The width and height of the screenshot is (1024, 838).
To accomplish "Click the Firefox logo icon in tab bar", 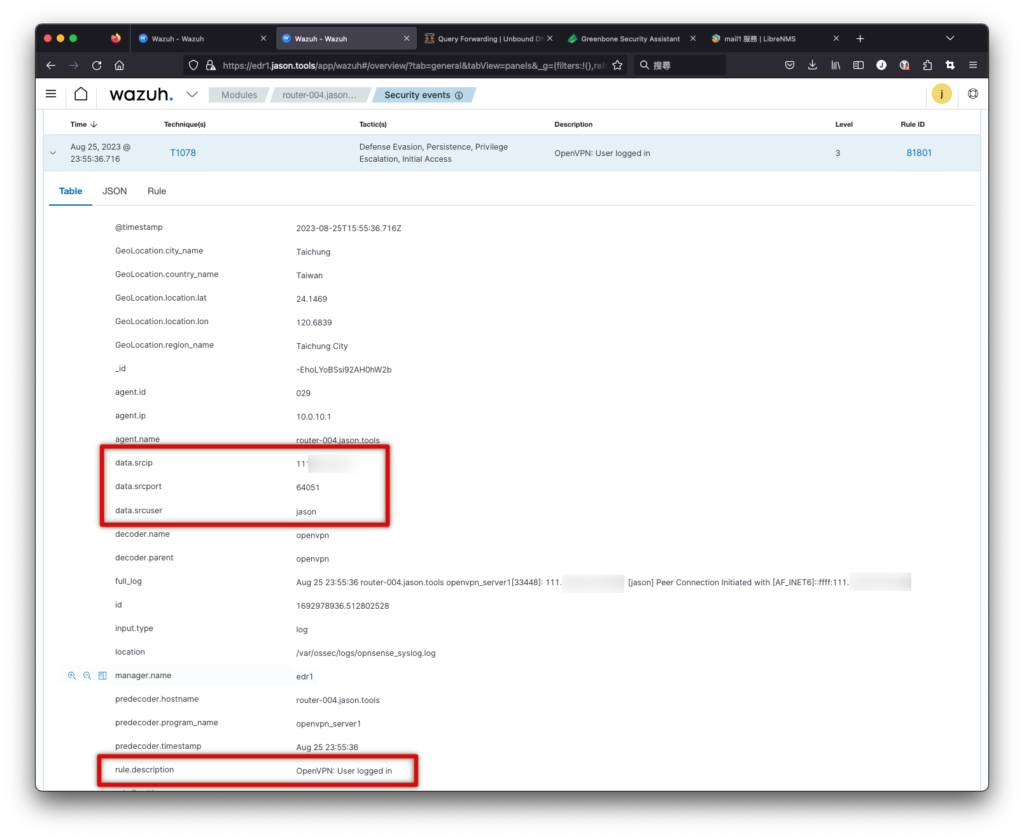I will click(x=116, y=39).
